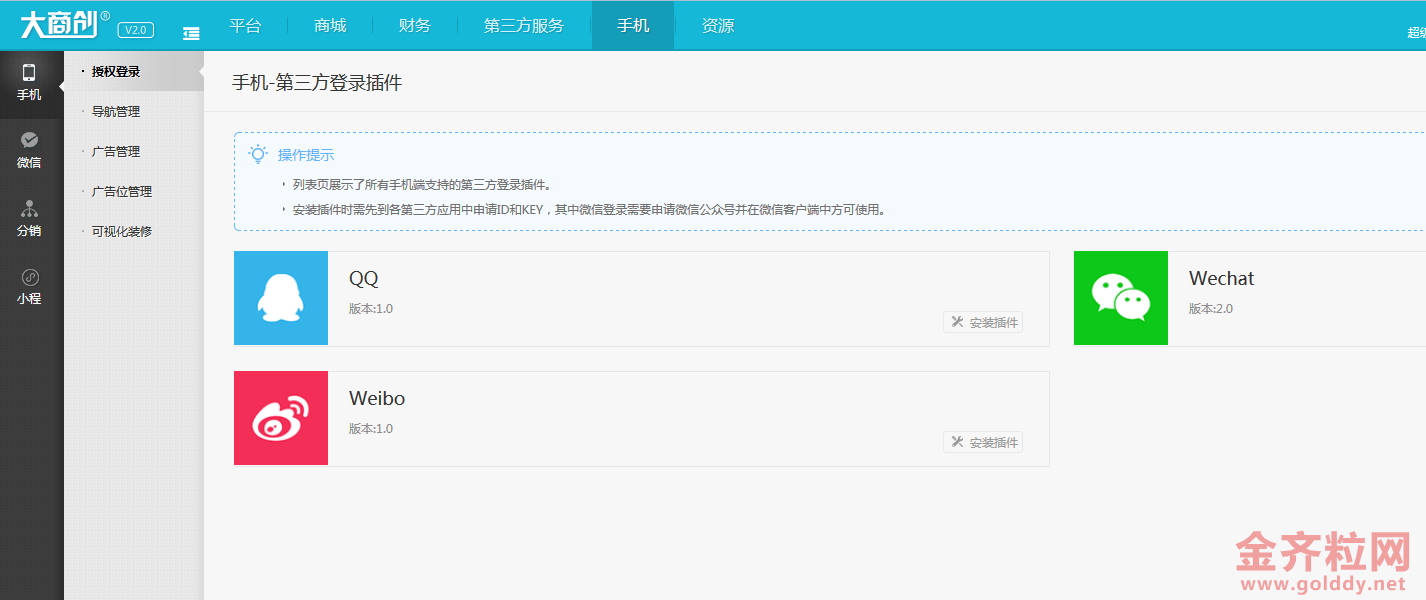Click the 大商创 logo
Viewport: 1426px width, 600px height.
tap(64, 24)
